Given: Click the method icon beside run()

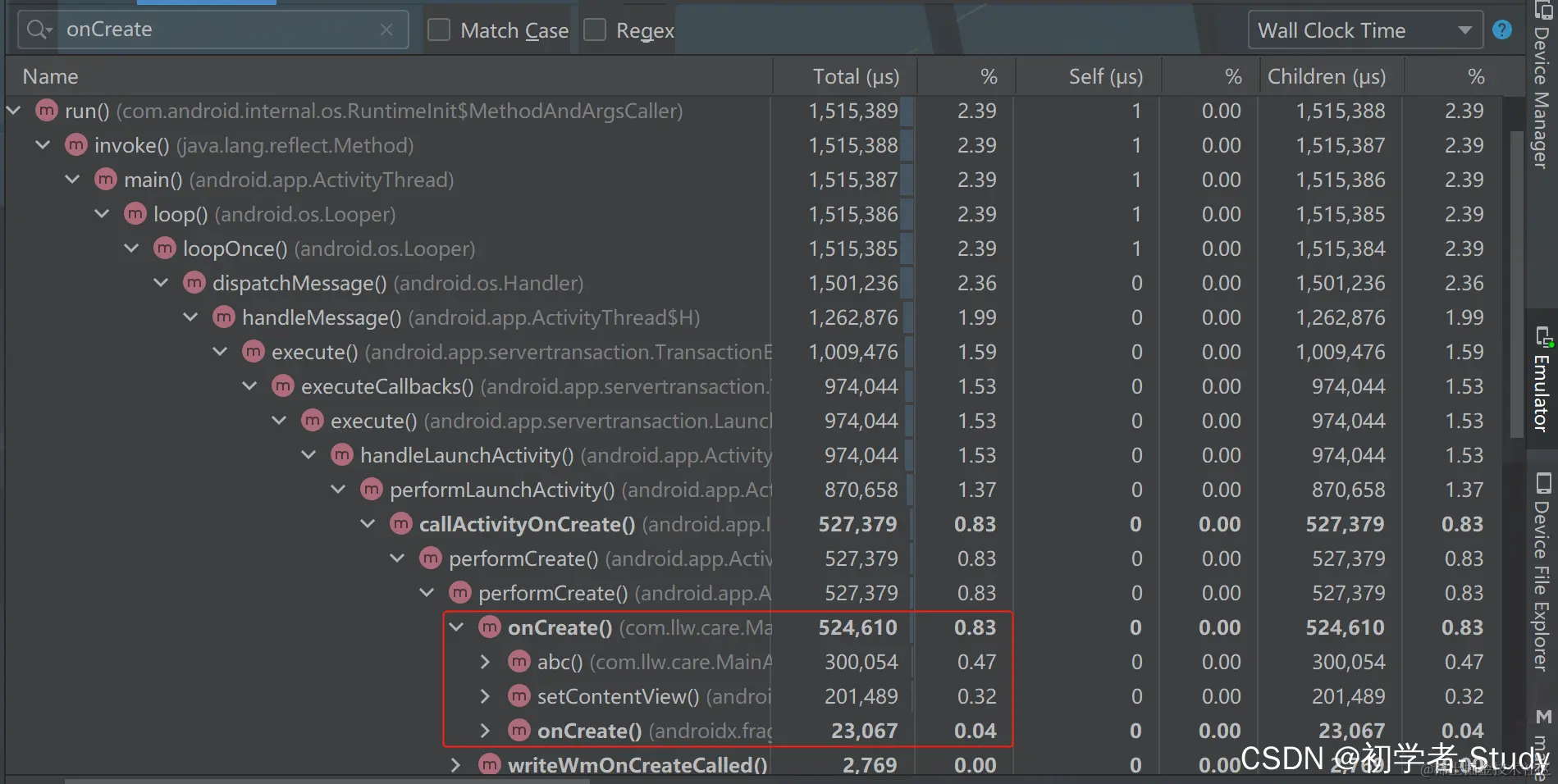Looking at the screenshot, I should (x=47, y=110).
